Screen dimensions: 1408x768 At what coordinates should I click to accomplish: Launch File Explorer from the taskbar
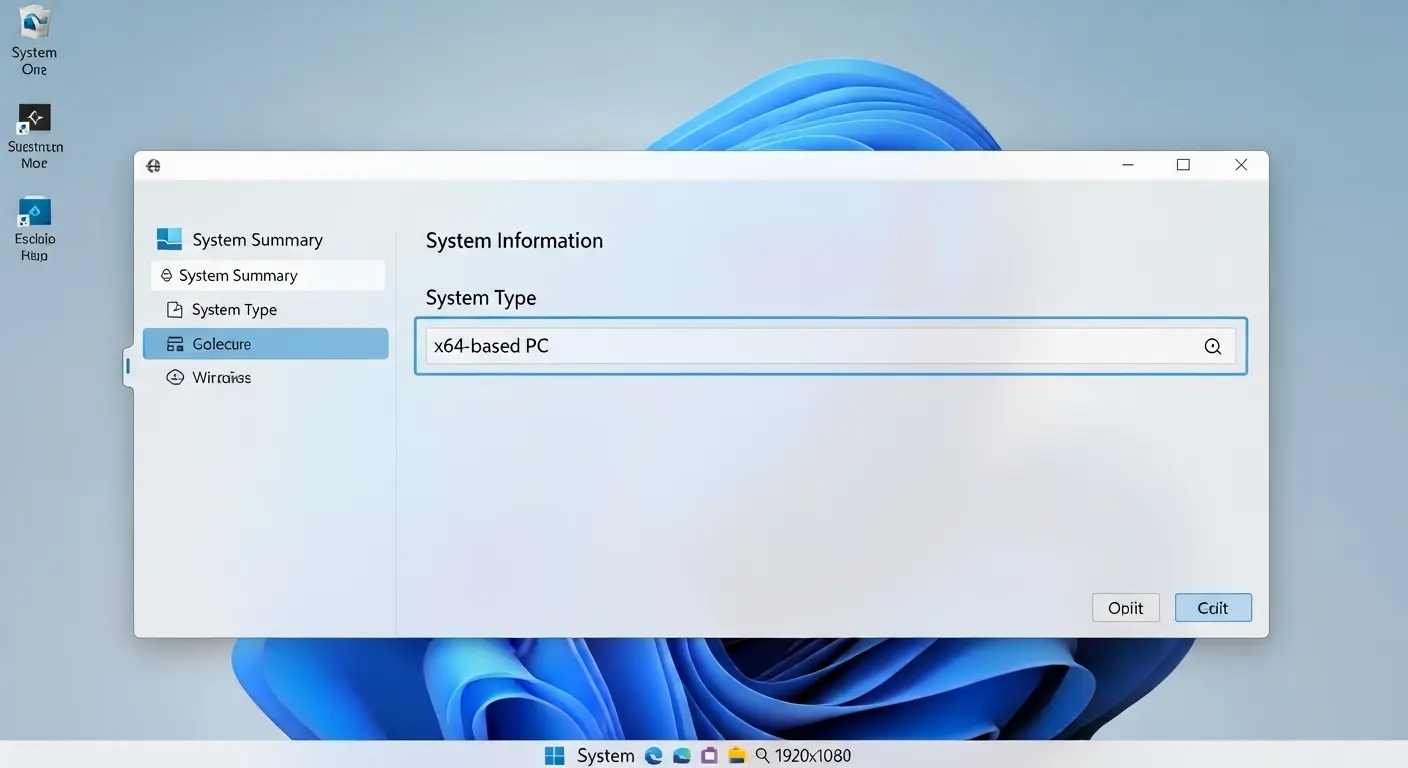point(738,756)
